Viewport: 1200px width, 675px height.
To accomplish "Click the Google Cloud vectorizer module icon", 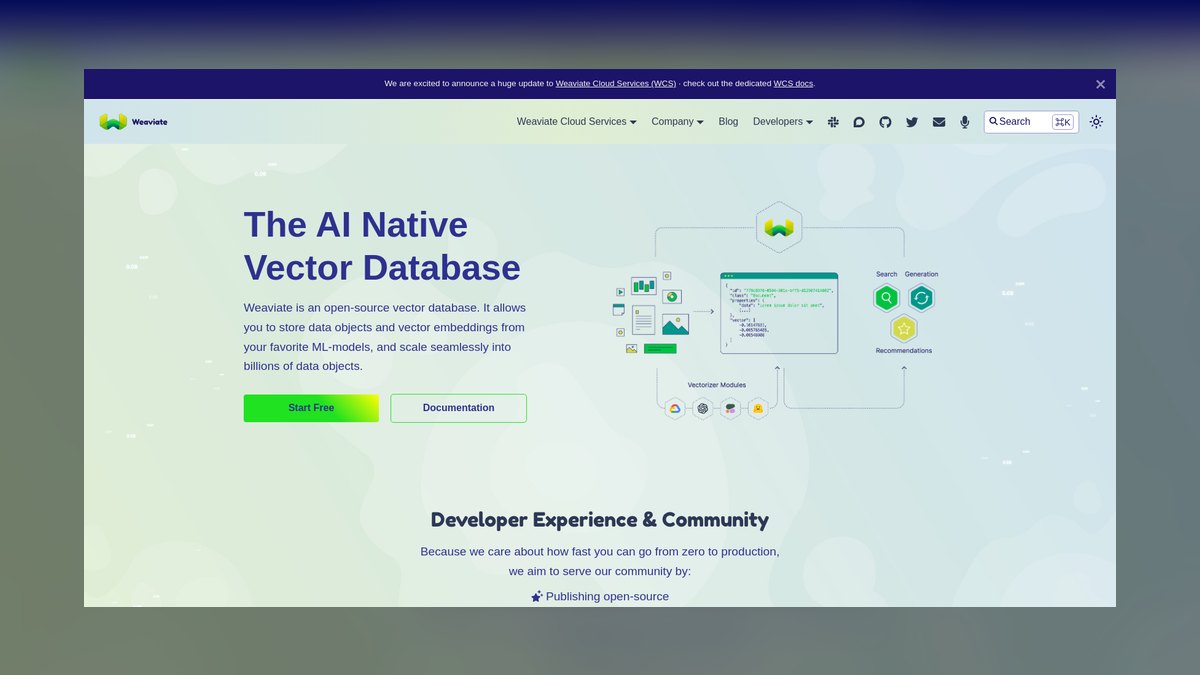I will [x=675, y=408].
